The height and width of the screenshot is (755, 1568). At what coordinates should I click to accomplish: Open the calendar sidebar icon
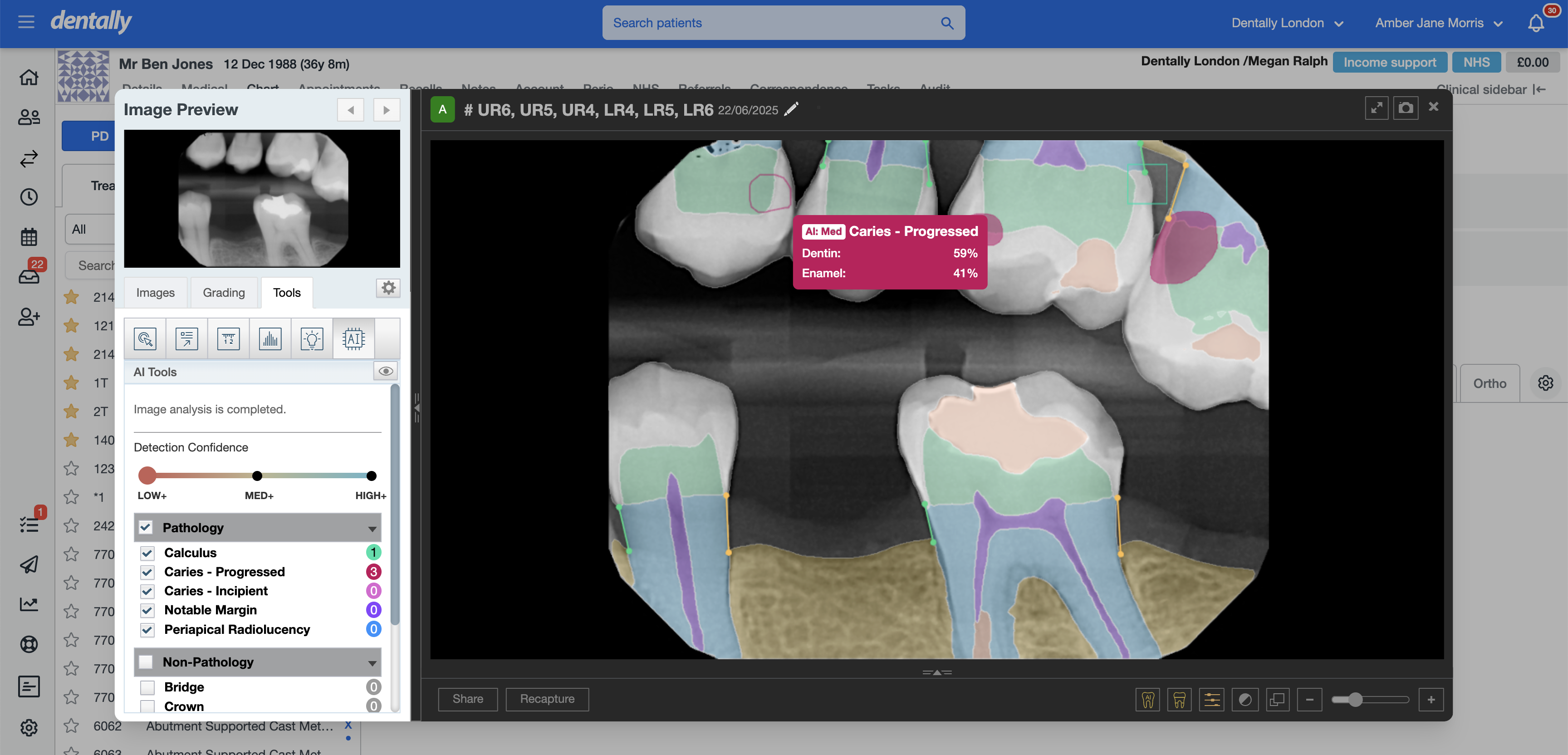(x=29, y=237)
